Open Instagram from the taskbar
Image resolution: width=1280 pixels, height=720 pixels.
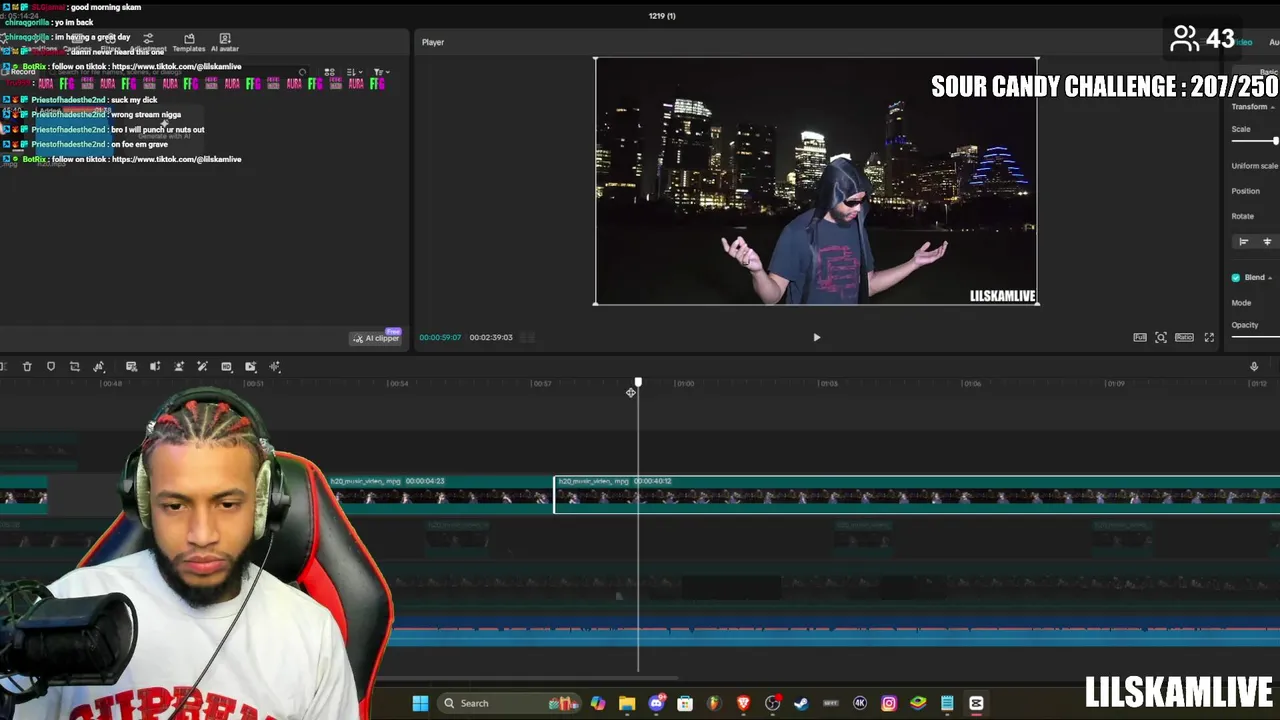coord(889,703)
